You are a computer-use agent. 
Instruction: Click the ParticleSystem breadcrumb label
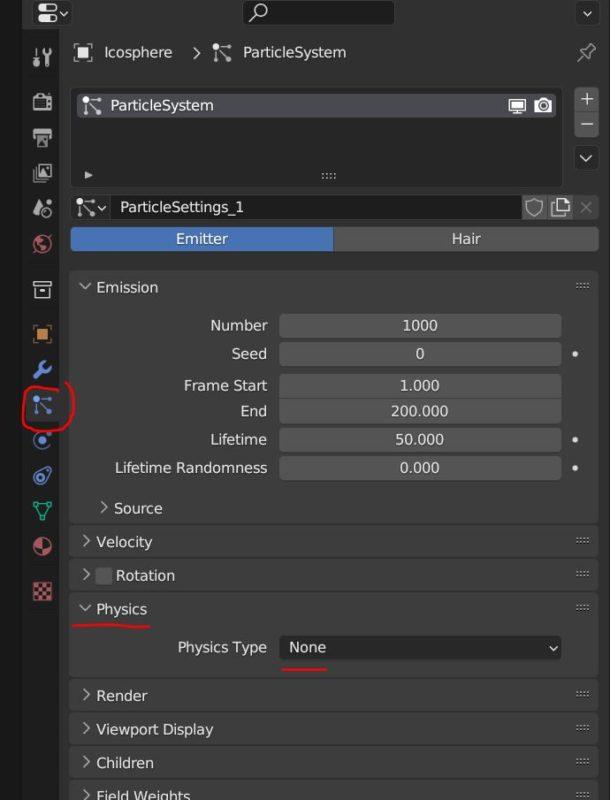(294, 53)
